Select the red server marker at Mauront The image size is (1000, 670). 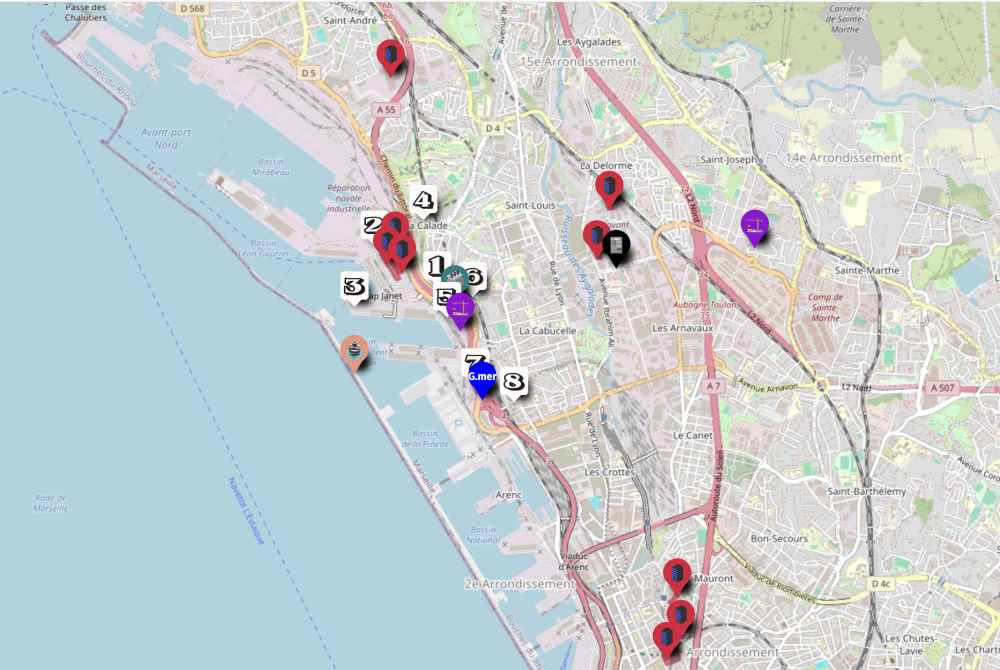pos(677,575)
